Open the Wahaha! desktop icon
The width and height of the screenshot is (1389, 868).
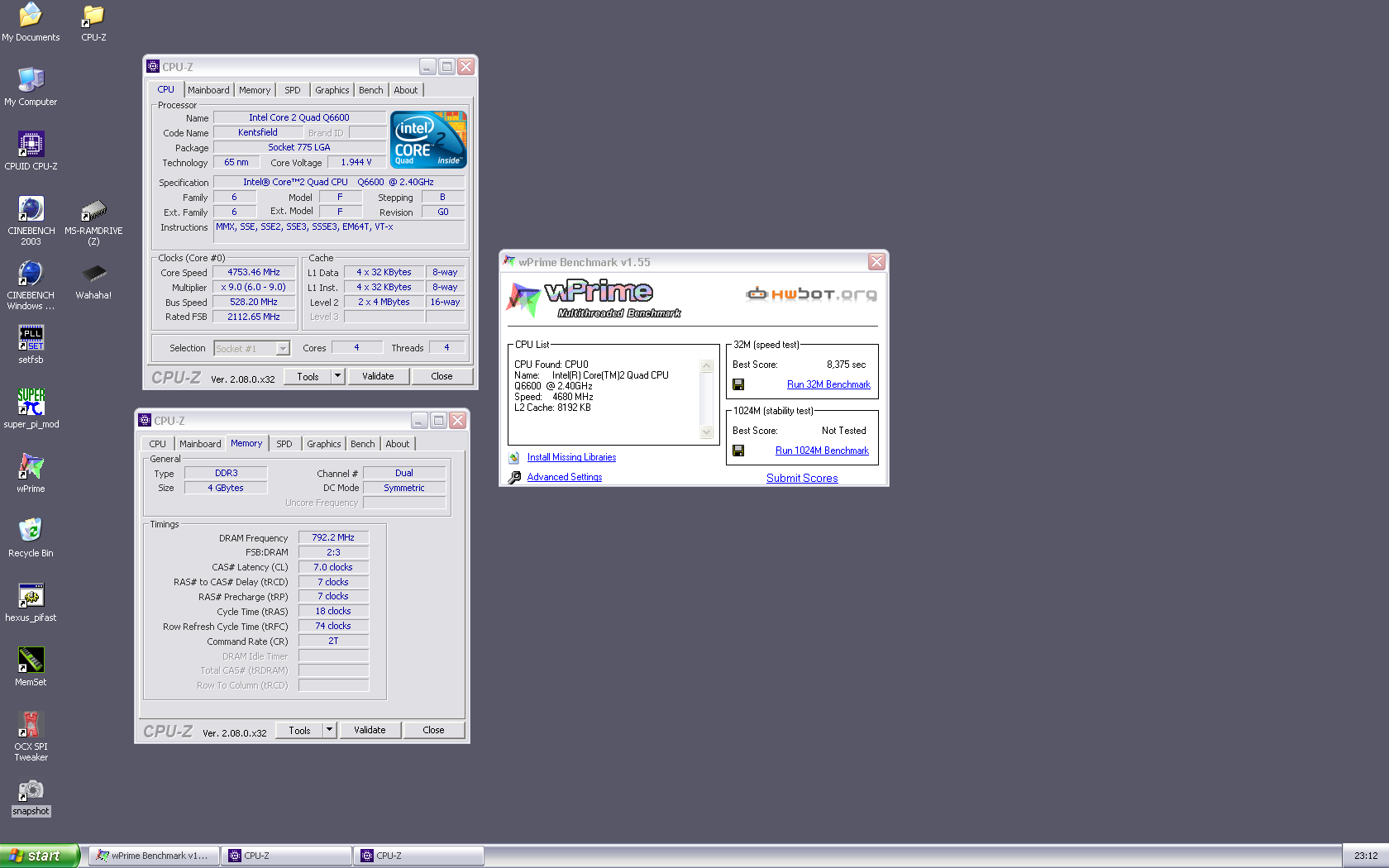pyautogui.click(x=93, y=280)
